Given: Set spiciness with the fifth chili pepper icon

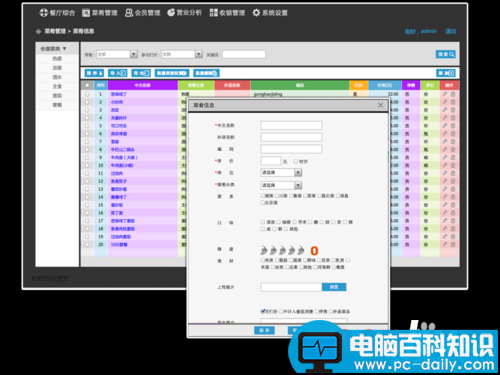Looking at the screenshot, I should [301, 250].
